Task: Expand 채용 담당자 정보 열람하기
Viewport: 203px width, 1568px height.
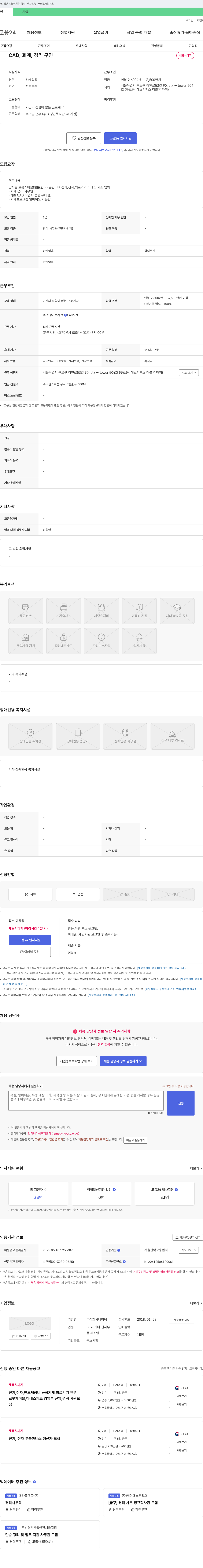Action: coord(123,1061)
